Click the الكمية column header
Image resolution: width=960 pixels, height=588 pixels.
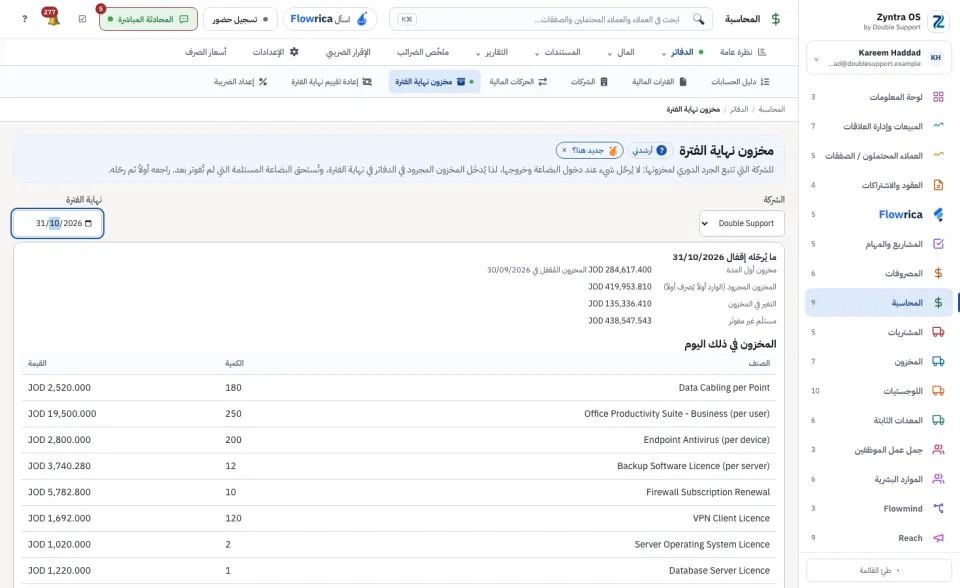click(234, 363)
